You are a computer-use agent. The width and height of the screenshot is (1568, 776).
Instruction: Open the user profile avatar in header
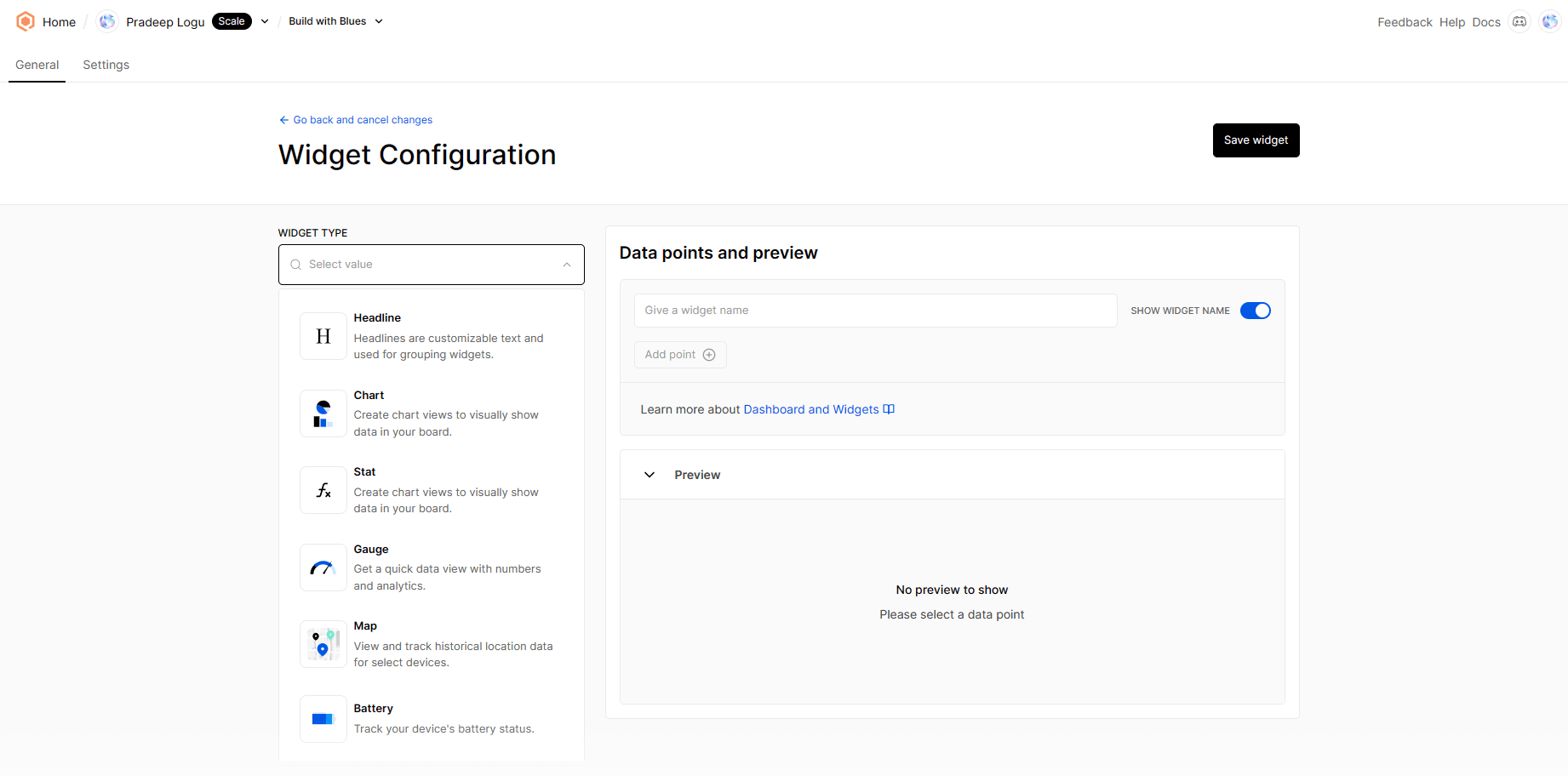(x=1550, y=21)
